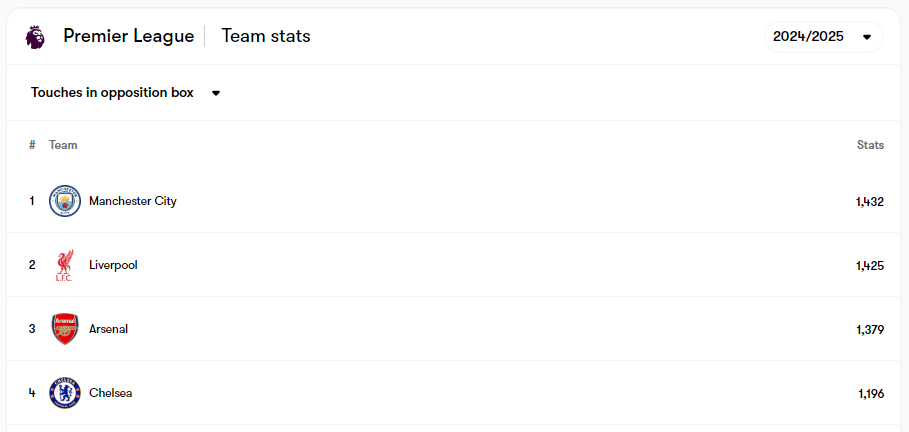
Task: Click the Team column header
Action: (x=63, y=145)
